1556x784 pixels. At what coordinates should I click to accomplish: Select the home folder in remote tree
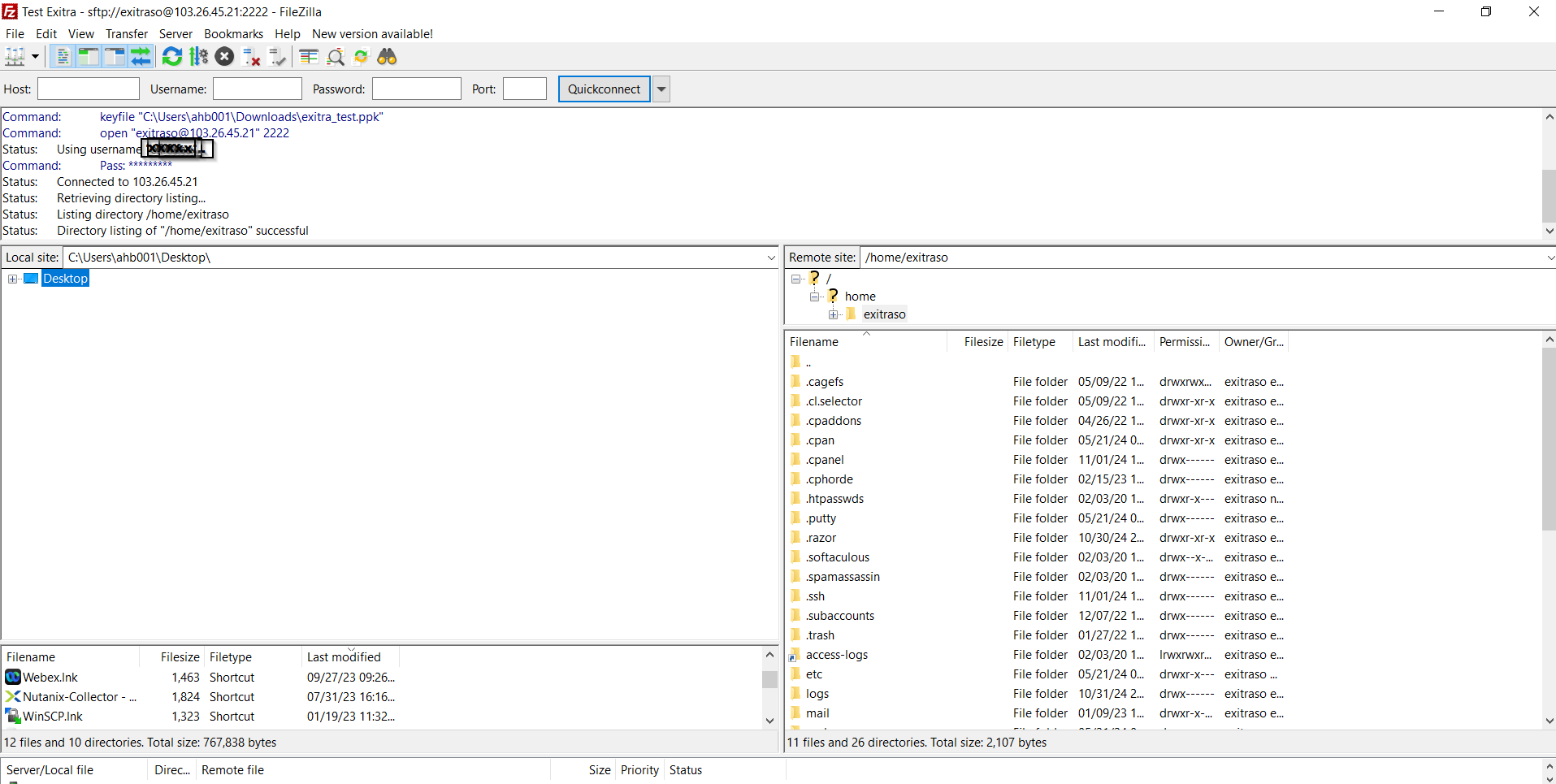pos(860,297)
